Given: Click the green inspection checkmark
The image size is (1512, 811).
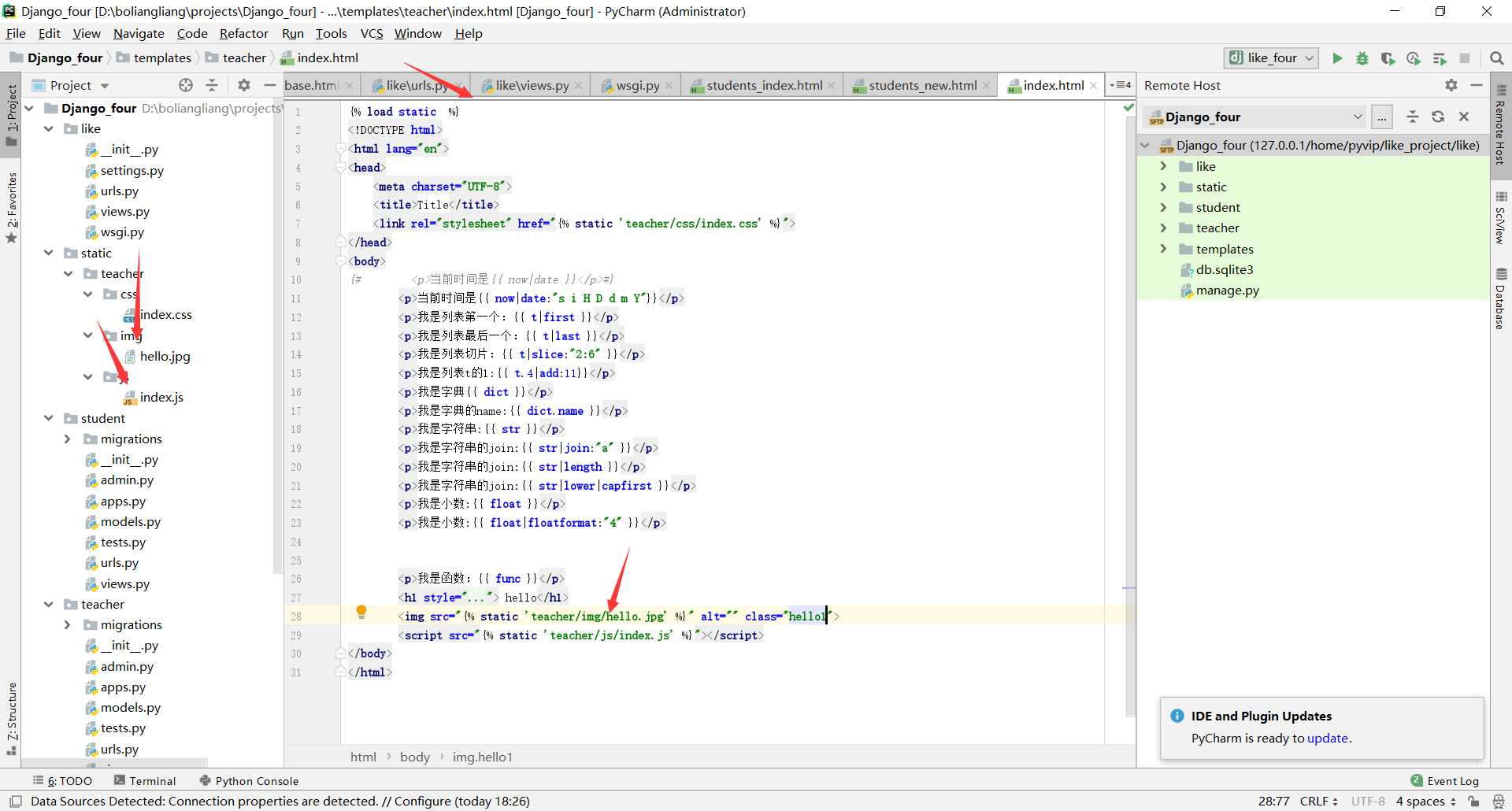Looking at the screenshot, I should (x=1128, y=107).
